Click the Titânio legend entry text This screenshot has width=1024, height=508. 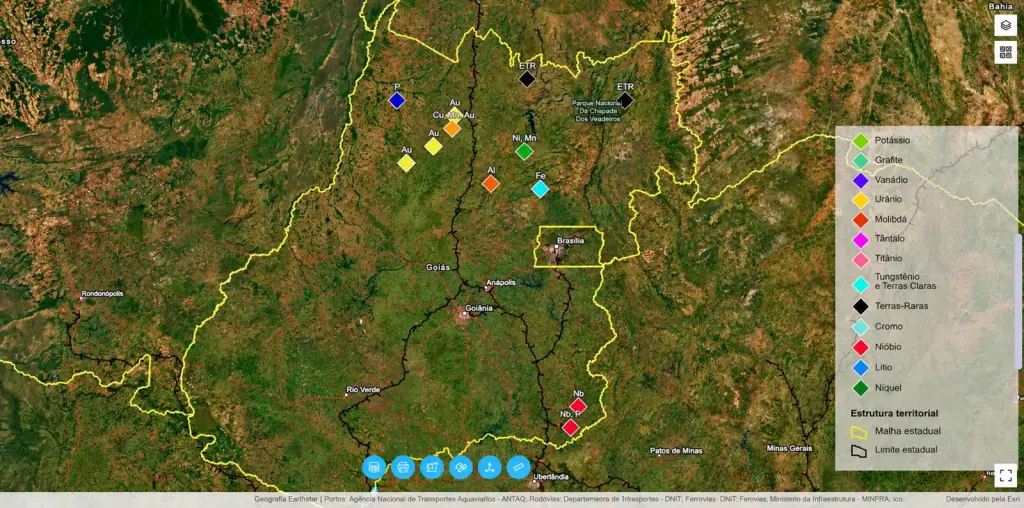pos(888,259)
